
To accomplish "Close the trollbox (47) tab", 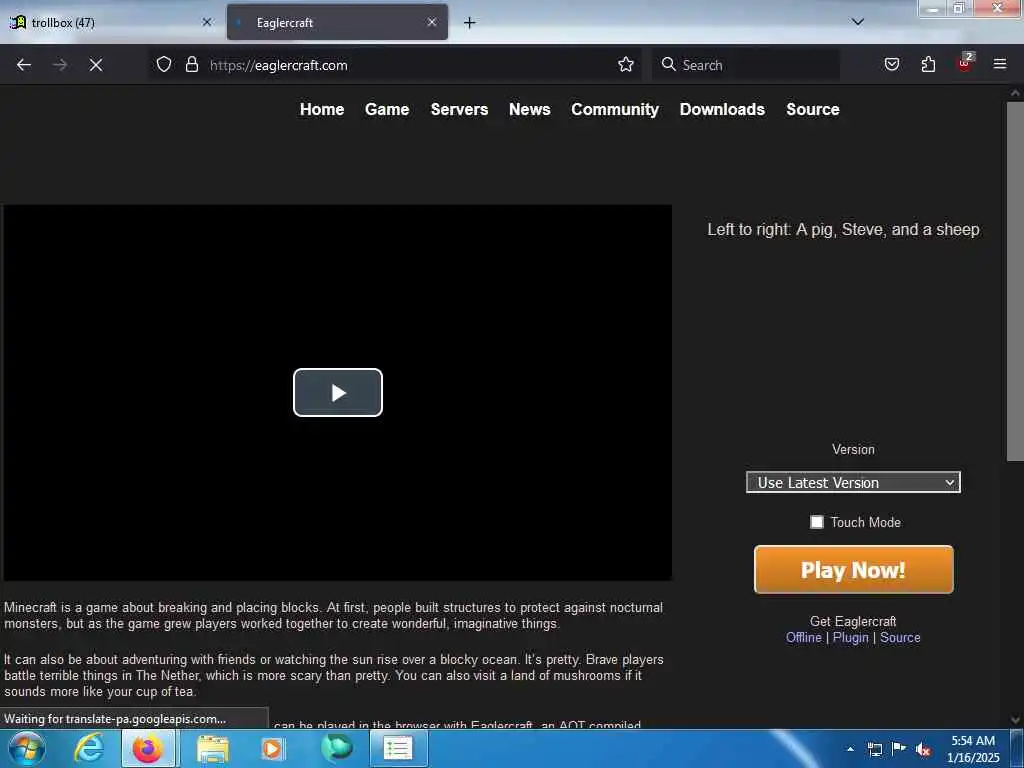I will pyautogui.click(x=207, y=22).
